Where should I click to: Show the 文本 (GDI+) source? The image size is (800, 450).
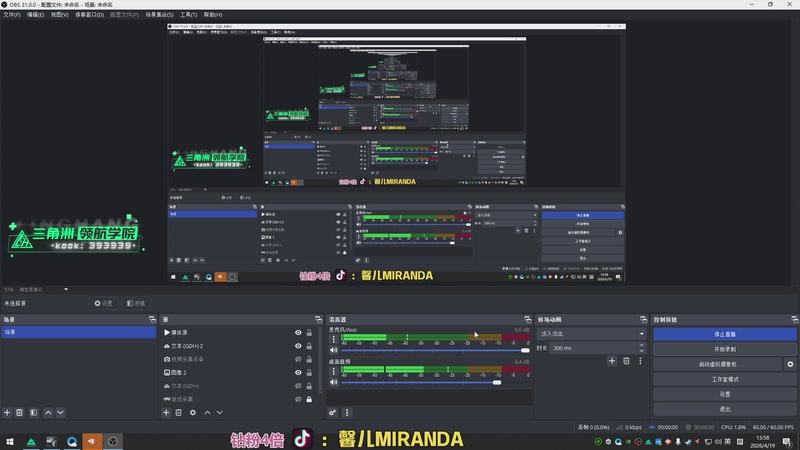298,386
